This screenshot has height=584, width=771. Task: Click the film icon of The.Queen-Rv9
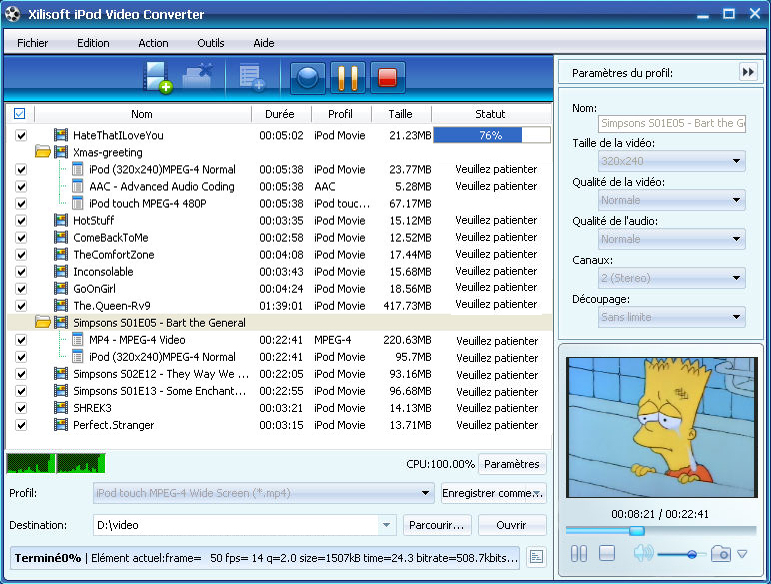pyautogui.click(x=60, y=305)
